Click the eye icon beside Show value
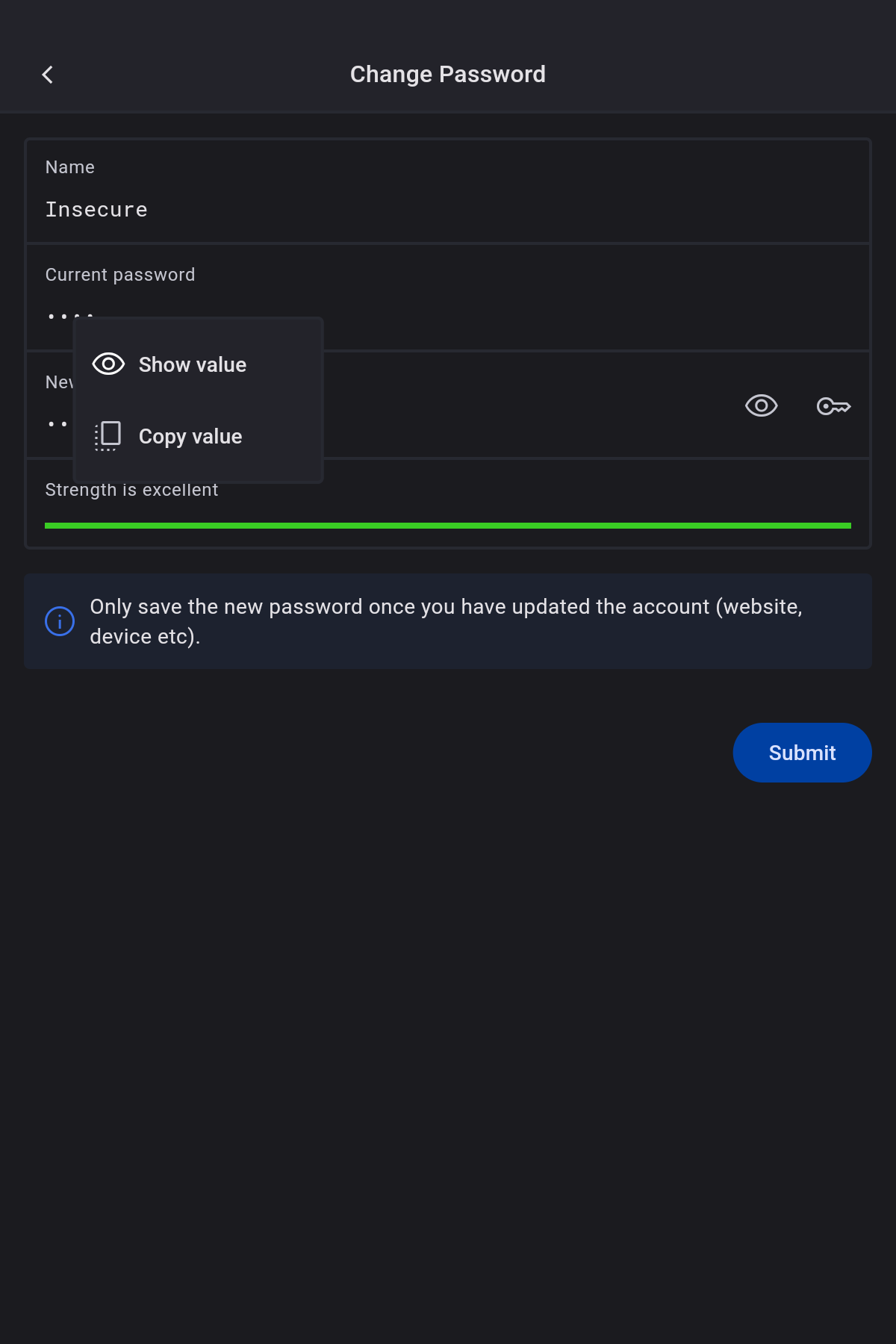This screenshot has width=896, height=1344. coord(108,364)
